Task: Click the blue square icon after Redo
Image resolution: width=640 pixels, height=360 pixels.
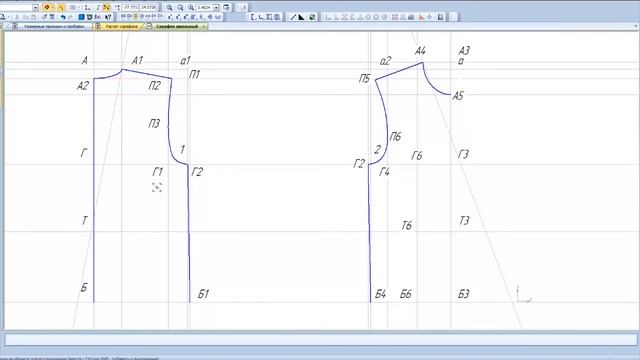Action: tap(81, 17)
